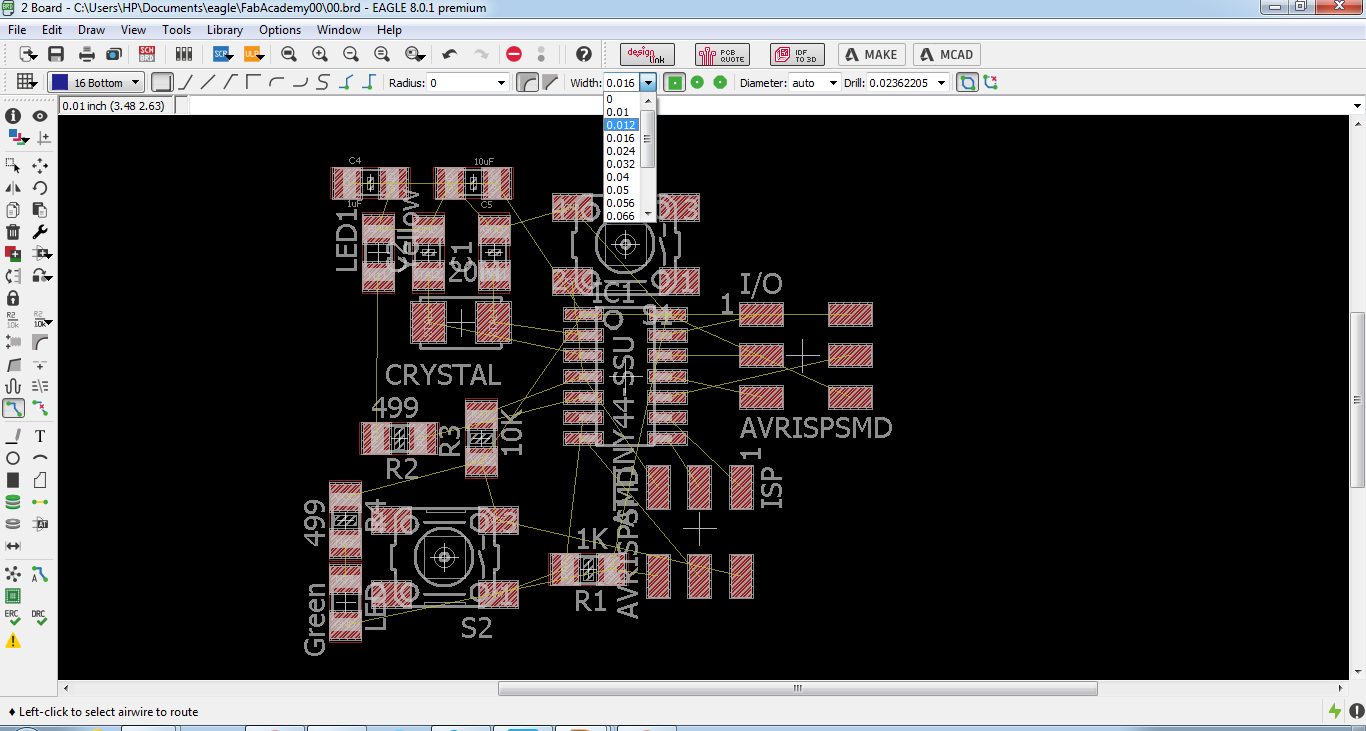The height and width of the screenshot is (731, 1366).
Task: Open the Draw menu
Action: [x=91, y=30]
